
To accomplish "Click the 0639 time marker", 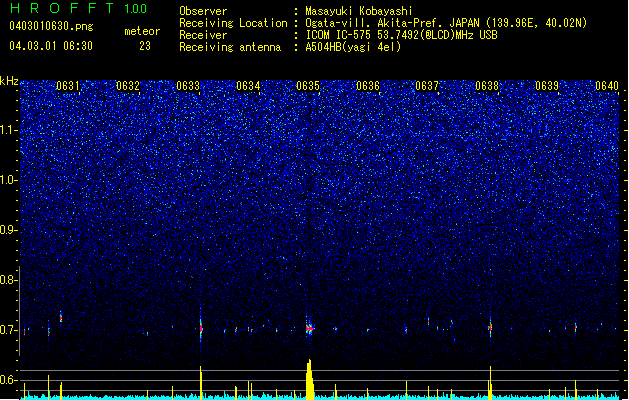I will pos(547,85).
